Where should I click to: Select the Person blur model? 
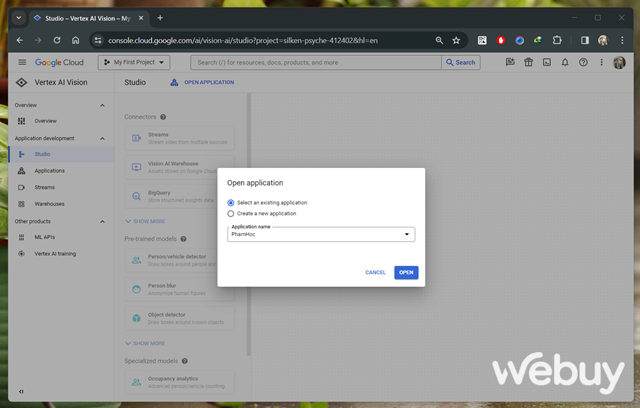tap(180, 289)
